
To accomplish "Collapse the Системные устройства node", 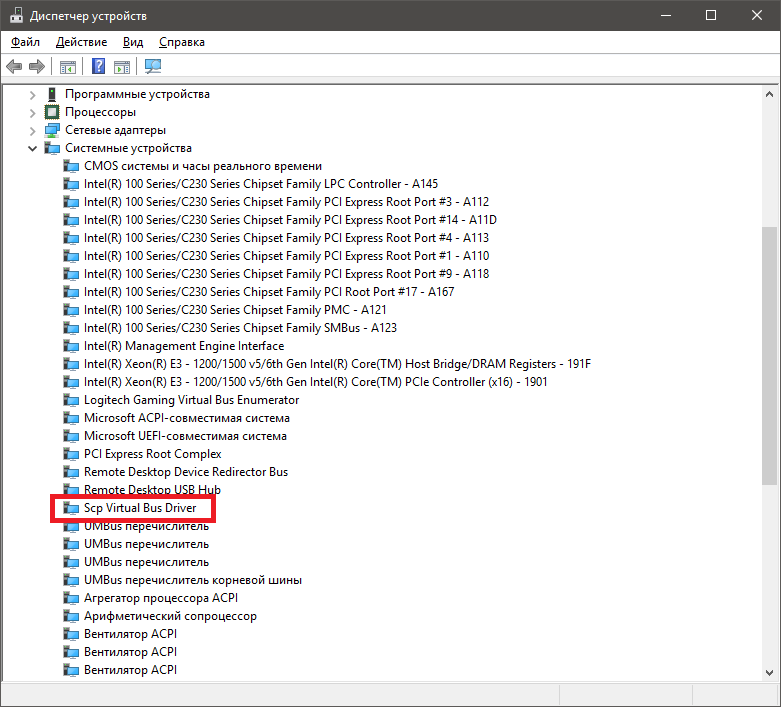I will pyautogui.click(x=32, y=148).
